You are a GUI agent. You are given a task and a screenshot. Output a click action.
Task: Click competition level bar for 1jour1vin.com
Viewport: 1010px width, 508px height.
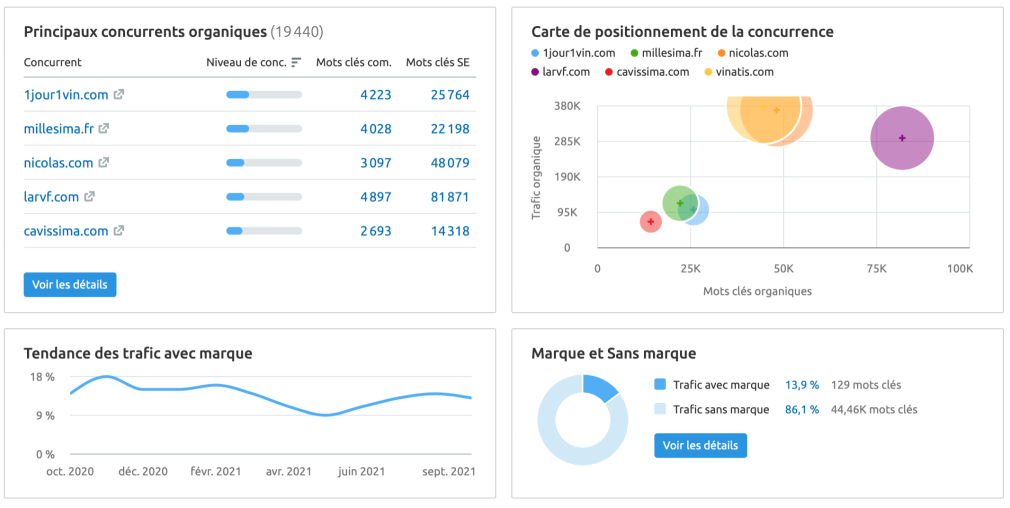(x=264, y=95)
